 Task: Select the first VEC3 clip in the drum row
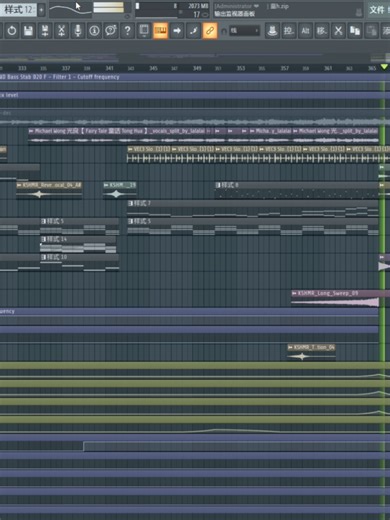[149, 154]
